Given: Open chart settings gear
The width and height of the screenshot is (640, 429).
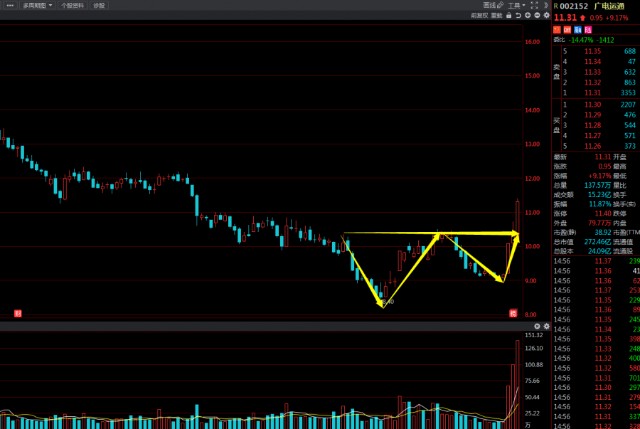Looking at the screenshot, I should (x=544, y=15).
